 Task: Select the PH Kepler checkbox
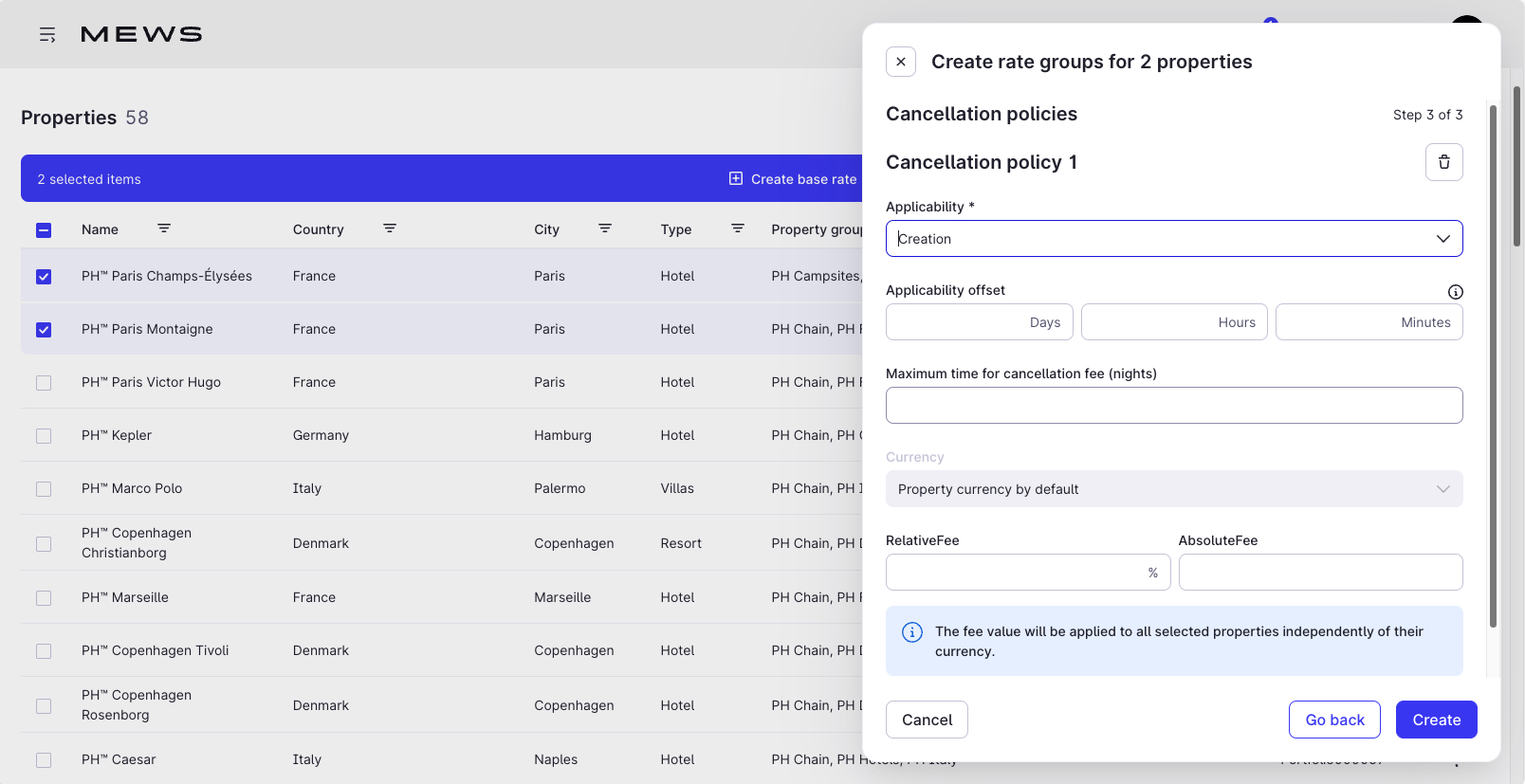[x=44, y=436]
